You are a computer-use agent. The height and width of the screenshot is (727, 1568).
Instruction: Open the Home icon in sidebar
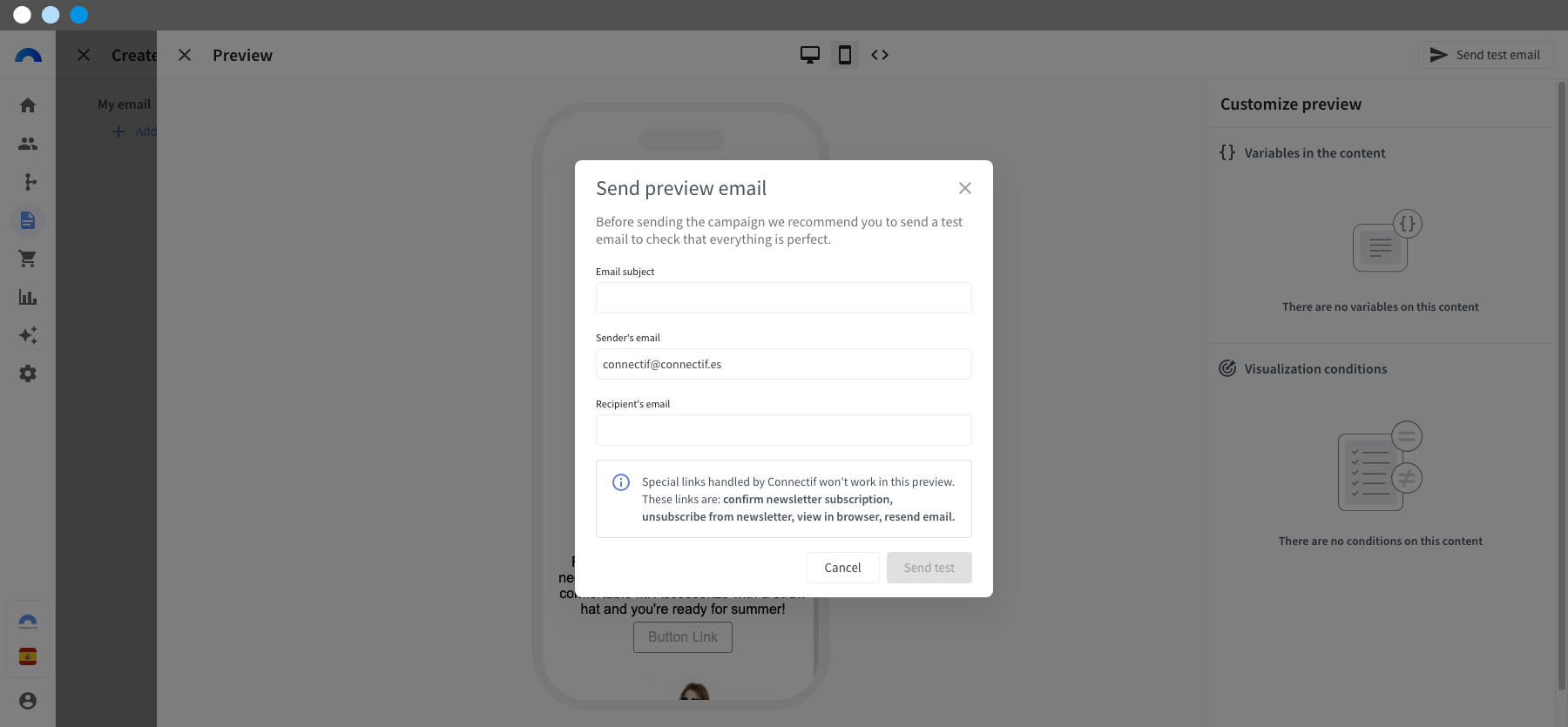pyautogui.click(x=28, y=105)
